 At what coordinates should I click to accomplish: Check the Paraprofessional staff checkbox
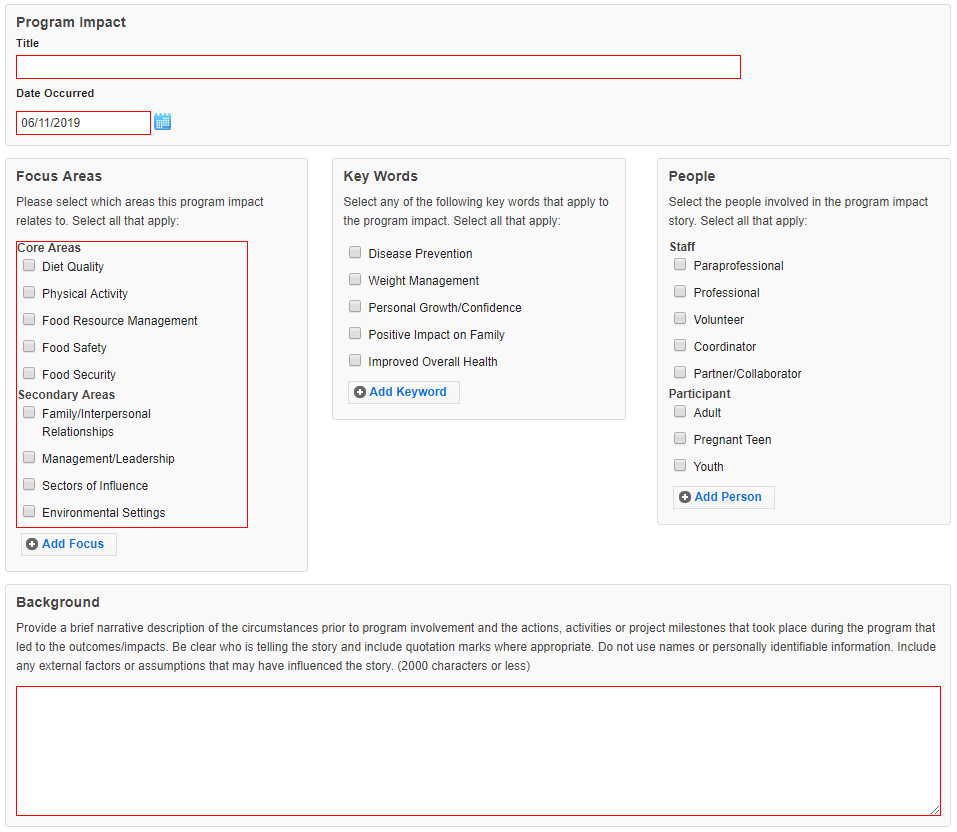click(x=680, y=265)
